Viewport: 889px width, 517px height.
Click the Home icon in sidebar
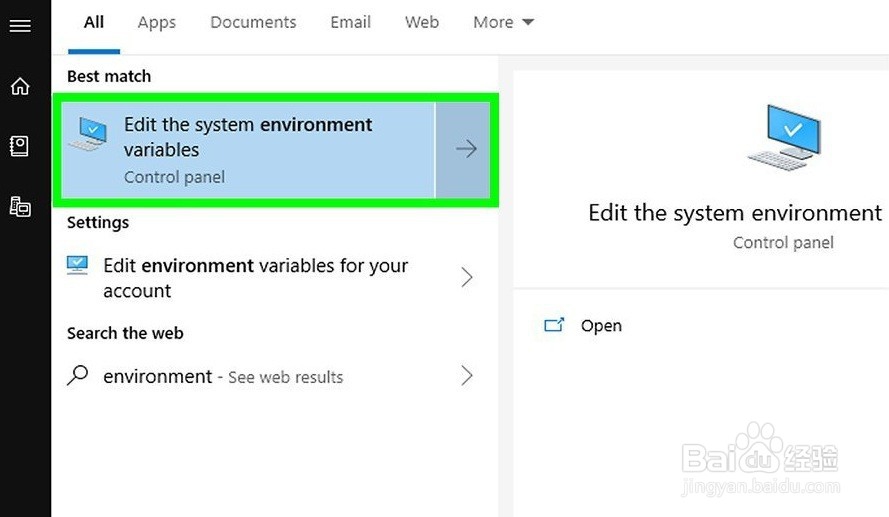(x=20, y=86)
